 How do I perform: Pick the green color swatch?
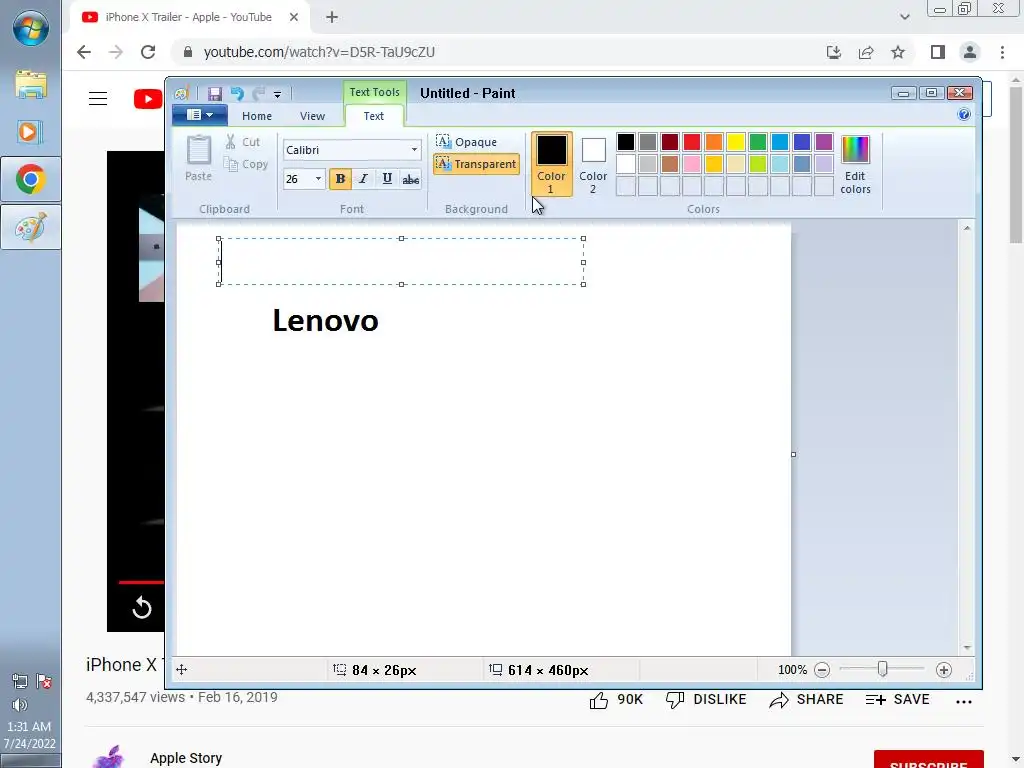(x=758, y=142)
